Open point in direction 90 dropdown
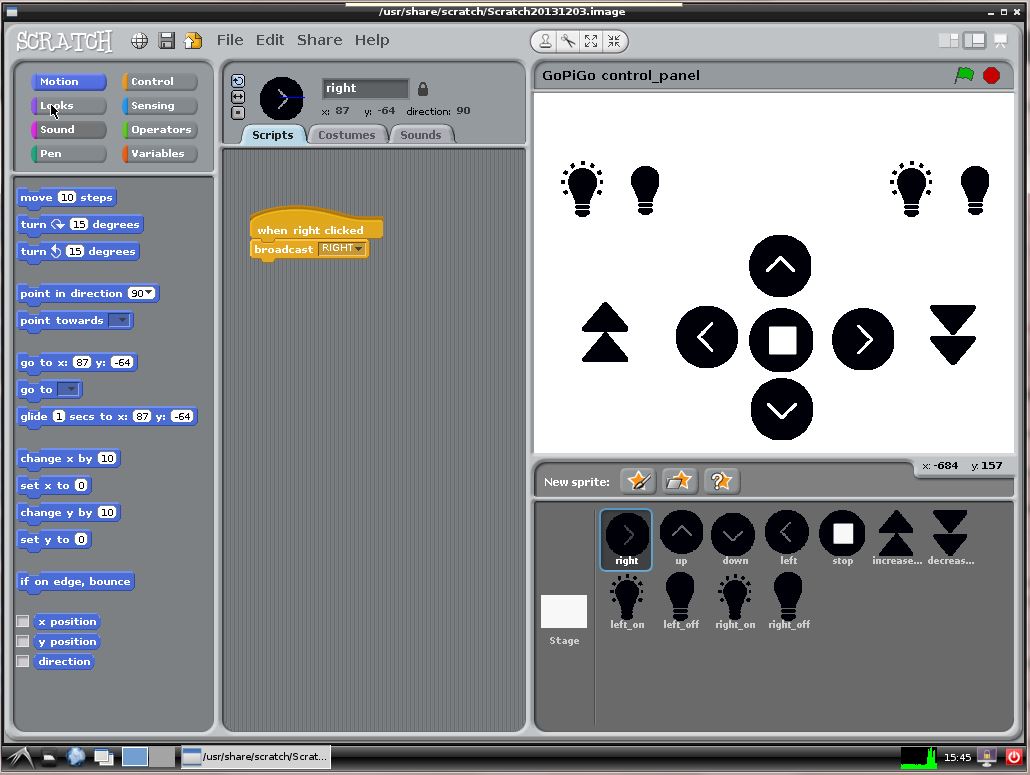The image size is (1030, 775). click(x=149, y=293)
